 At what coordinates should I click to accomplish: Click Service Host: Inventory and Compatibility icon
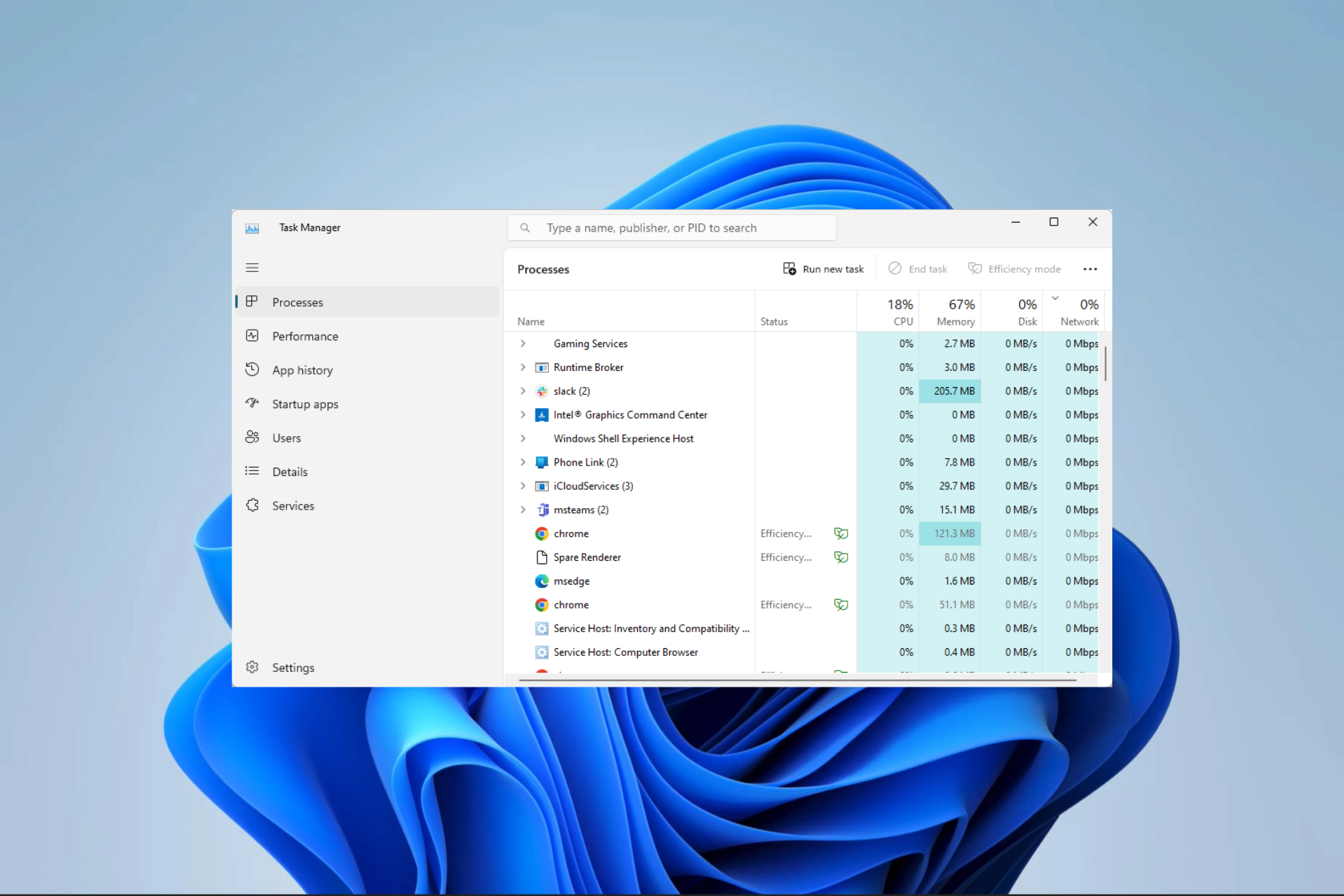[542, 629]
